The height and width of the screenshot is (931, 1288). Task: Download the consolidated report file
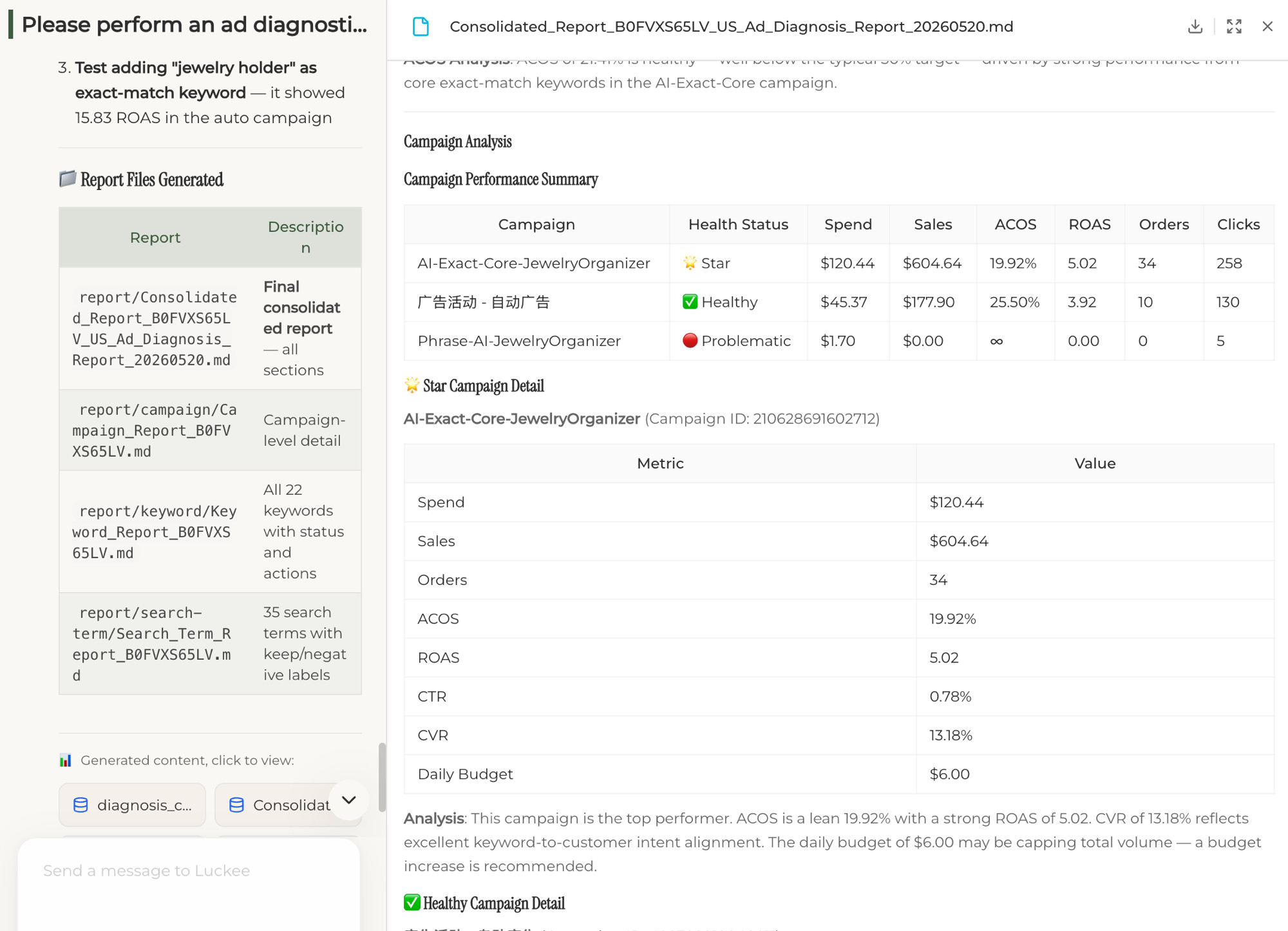(x=1195, y=26)
